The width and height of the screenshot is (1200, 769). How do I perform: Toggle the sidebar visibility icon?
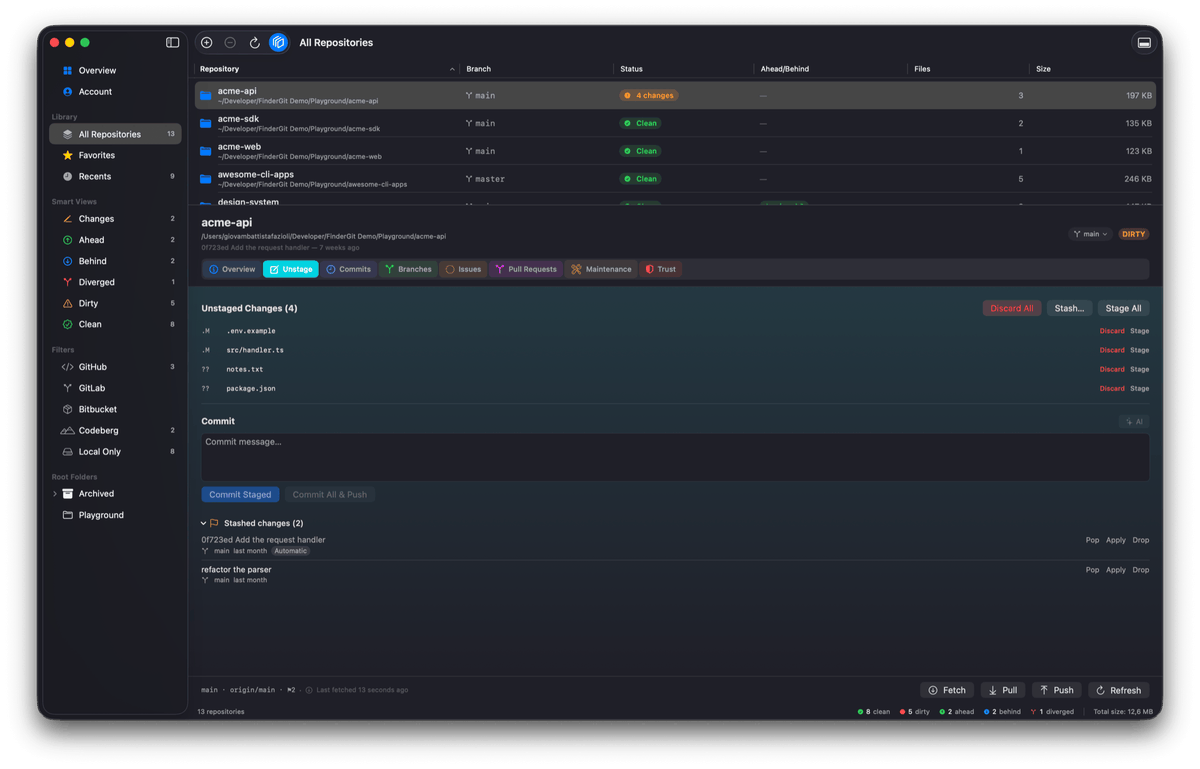point(172,43)
